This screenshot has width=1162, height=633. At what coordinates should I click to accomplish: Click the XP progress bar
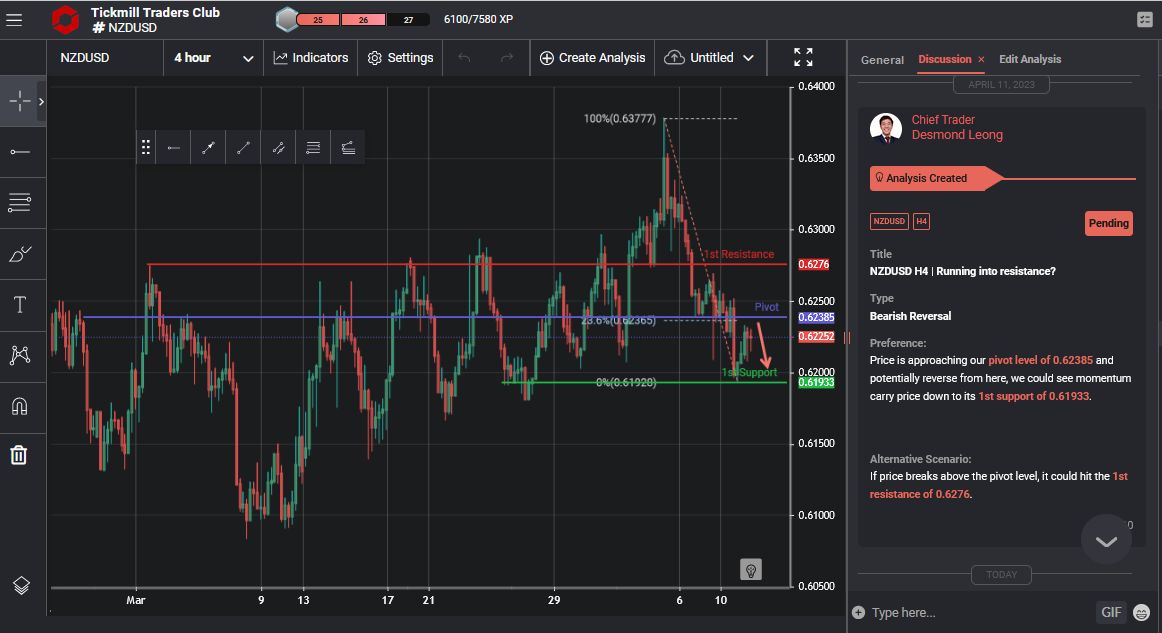(363, 20)
